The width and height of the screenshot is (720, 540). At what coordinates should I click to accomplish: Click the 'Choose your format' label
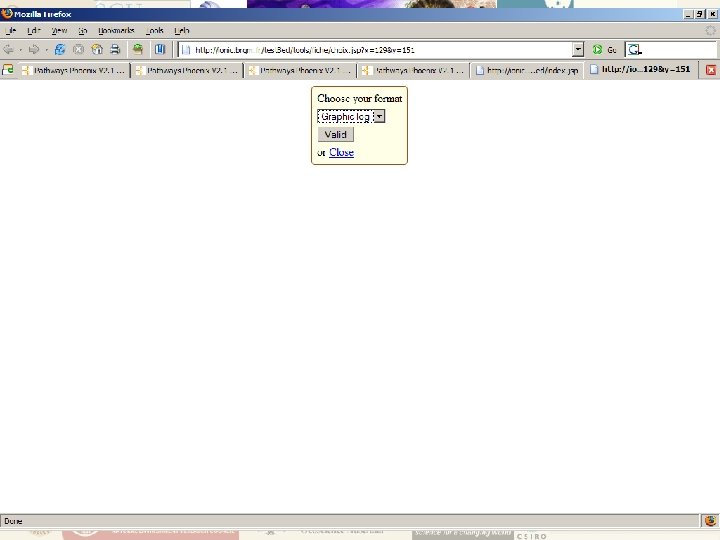[360, 98]
